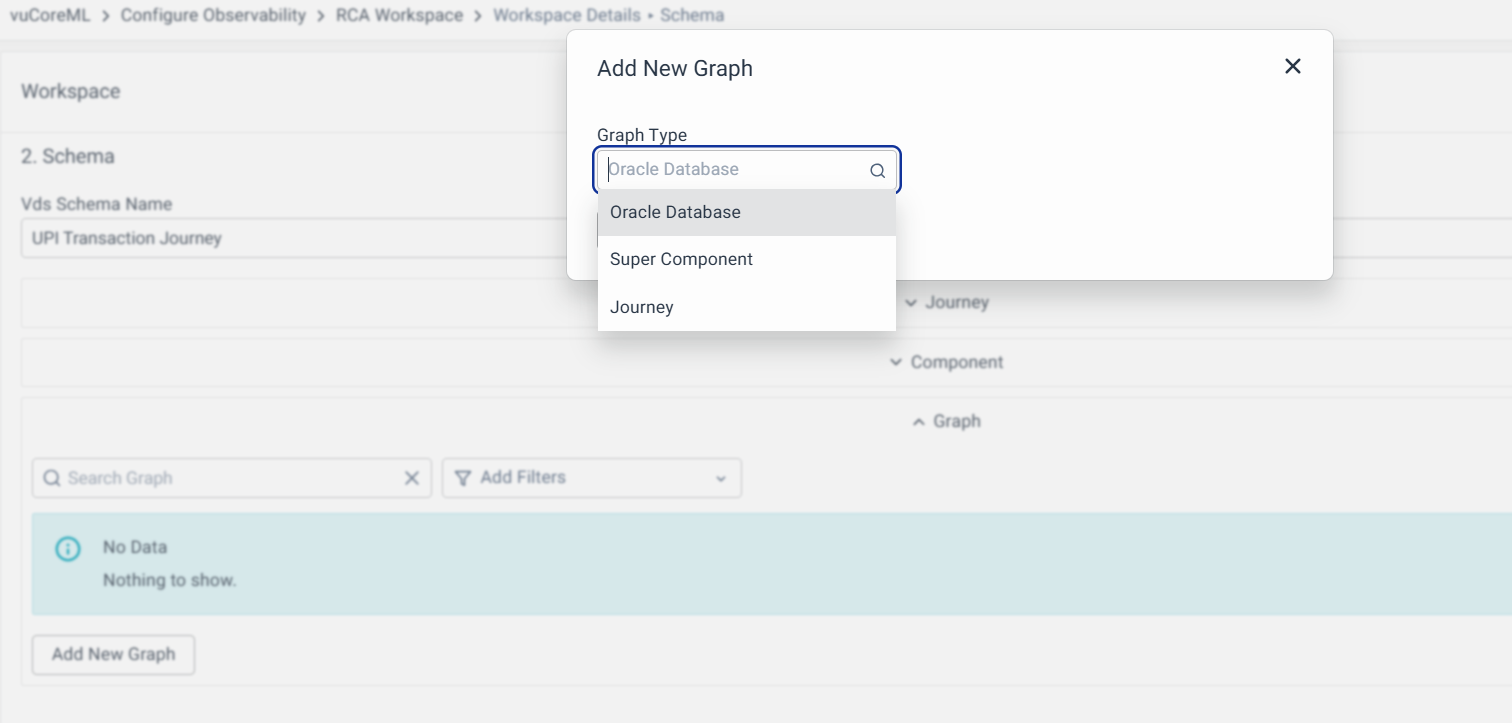The width and height of the screenshot is (1512, 723).
Task: Open Configure Observability breadcrumb link
Action: click(x=213, y=15)
